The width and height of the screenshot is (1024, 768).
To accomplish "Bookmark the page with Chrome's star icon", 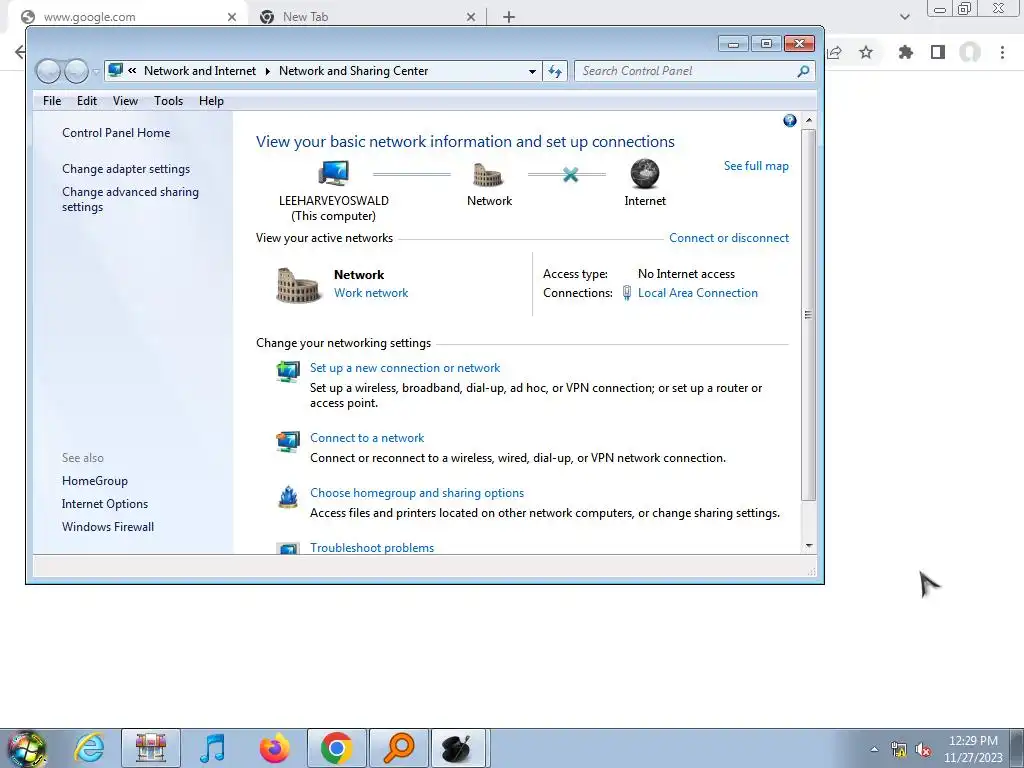I will [866, 52].
